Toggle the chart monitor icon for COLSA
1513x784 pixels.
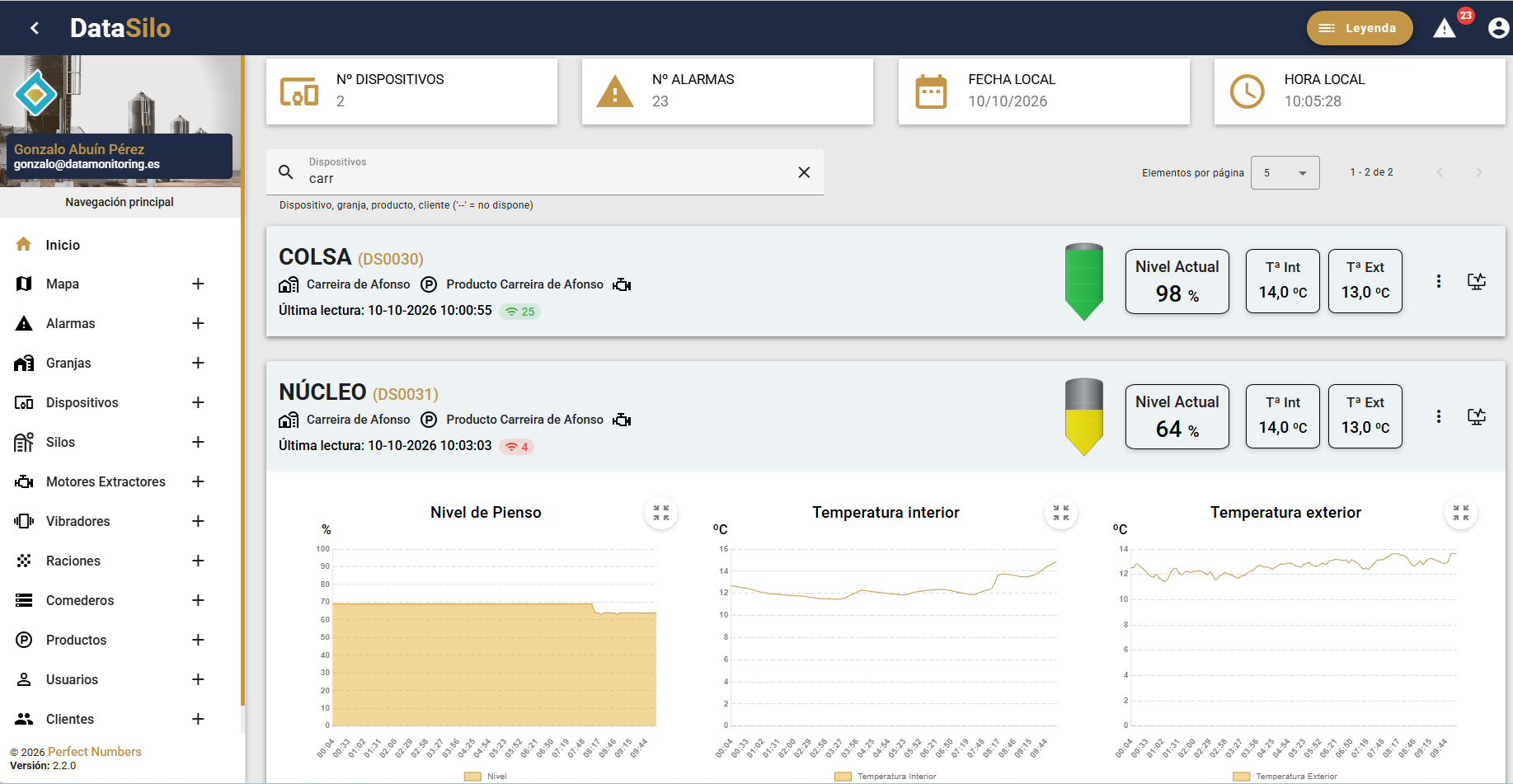tap(1477, 281)
